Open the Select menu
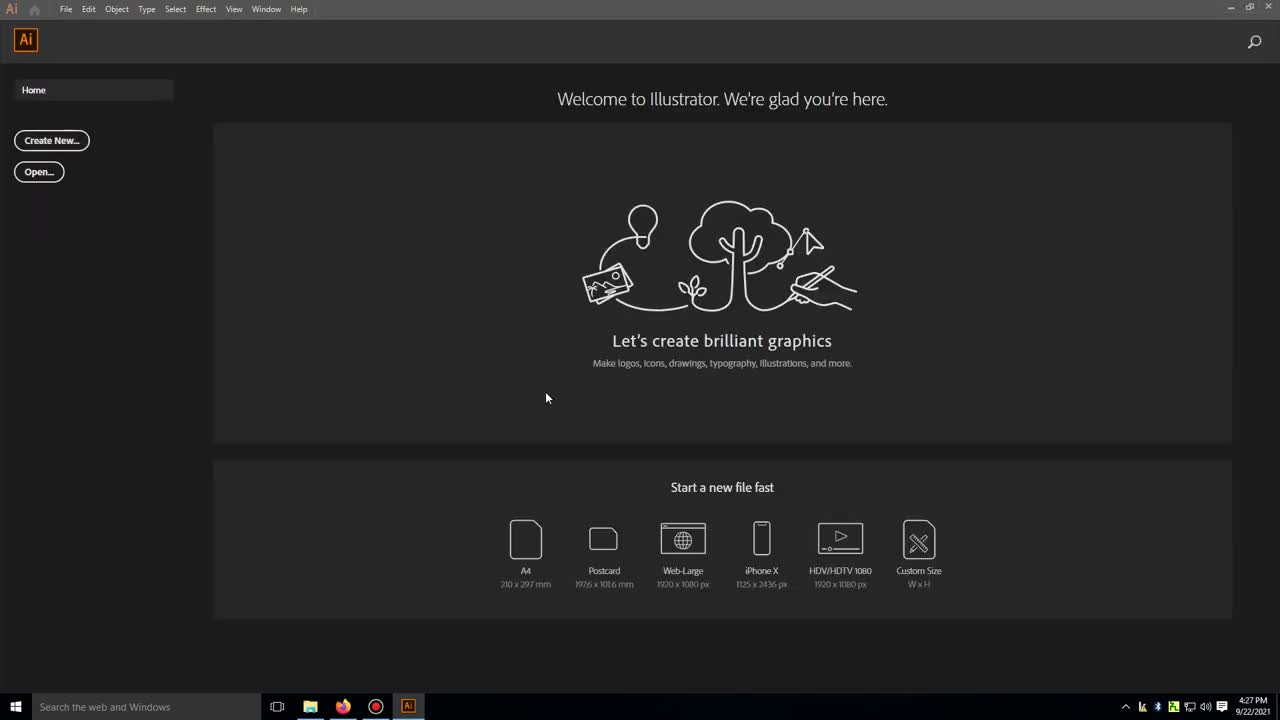Viewport: 1280px width, 720px height. coord(175,9)
